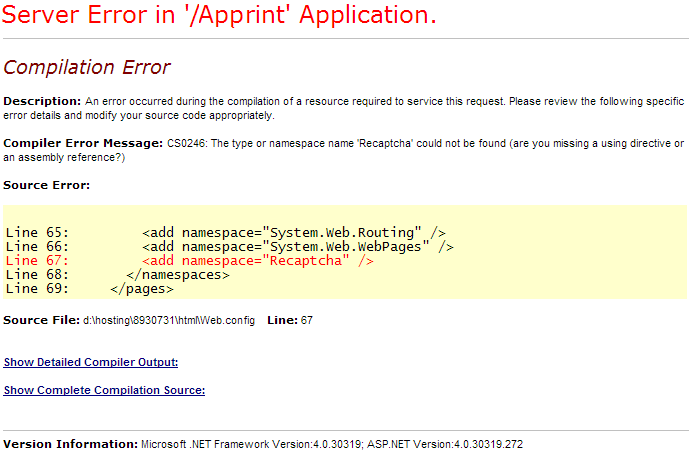The height and width of the screenshot is (473, 690).
Task: Click the 'Compiler Error Message:' label
Action: (83, 144)
